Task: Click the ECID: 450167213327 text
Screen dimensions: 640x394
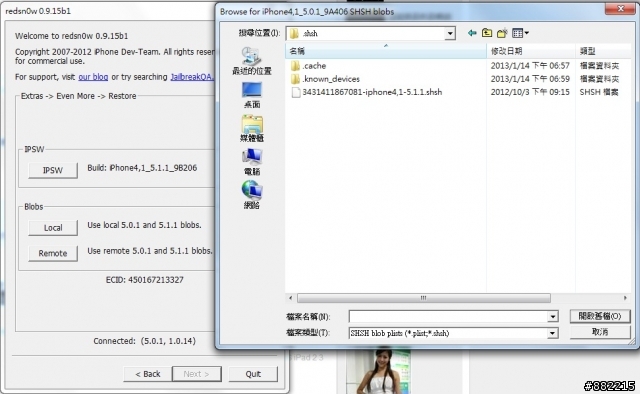Action: point(144,280)
